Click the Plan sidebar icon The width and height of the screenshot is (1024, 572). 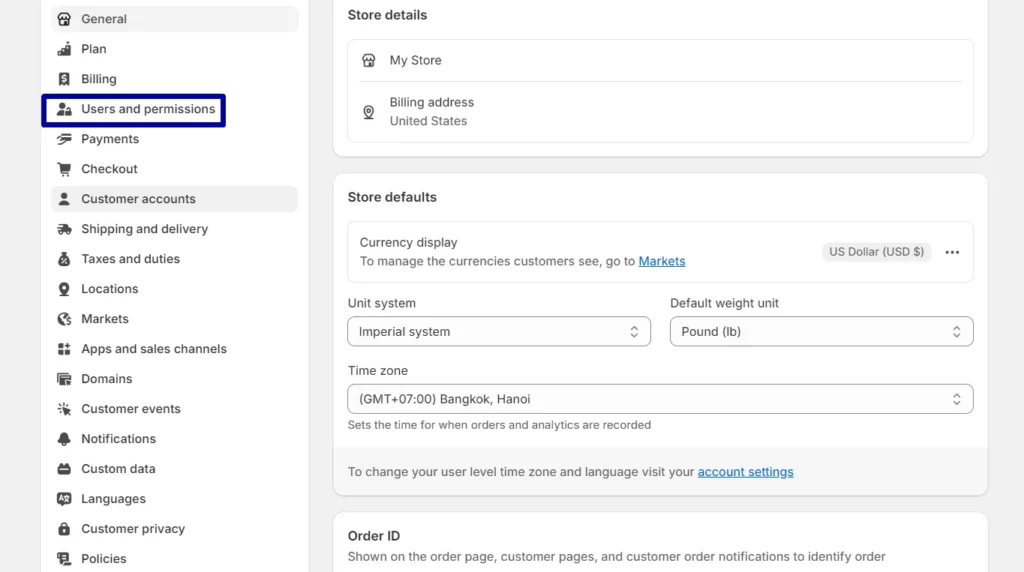click(64, 49)
